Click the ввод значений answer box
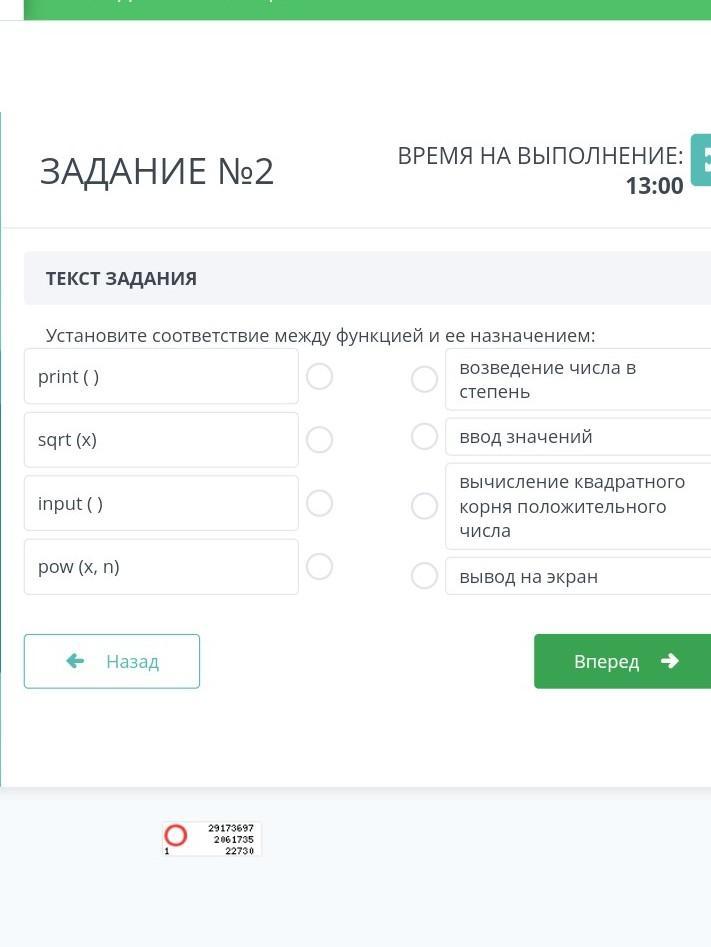Image resolution: width=711 pixels, height=947 pixels. (577, 436)
